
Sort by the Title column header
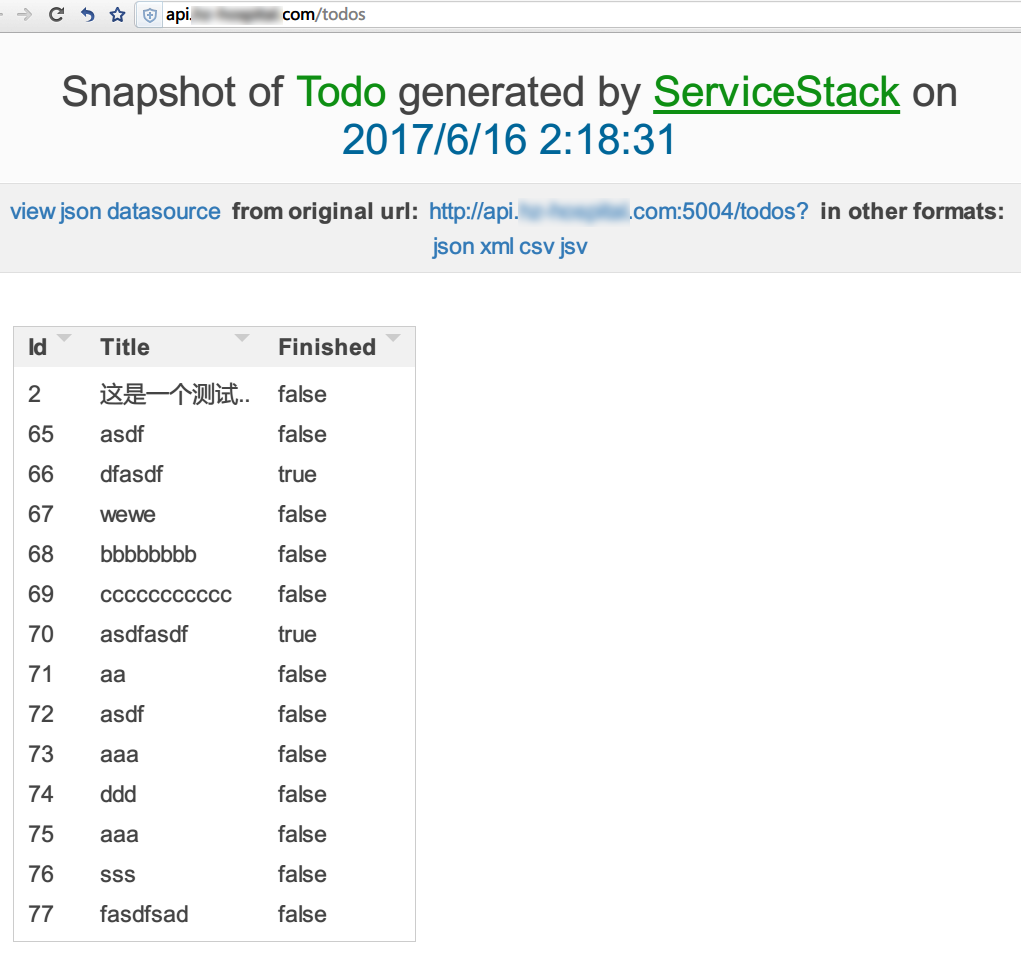[x=125, y=347]
